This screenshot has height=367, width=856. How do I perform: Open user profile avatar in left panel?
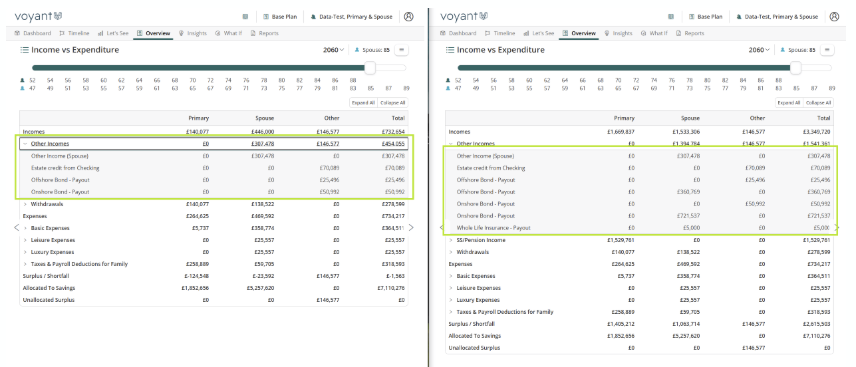tap(408, 16)
